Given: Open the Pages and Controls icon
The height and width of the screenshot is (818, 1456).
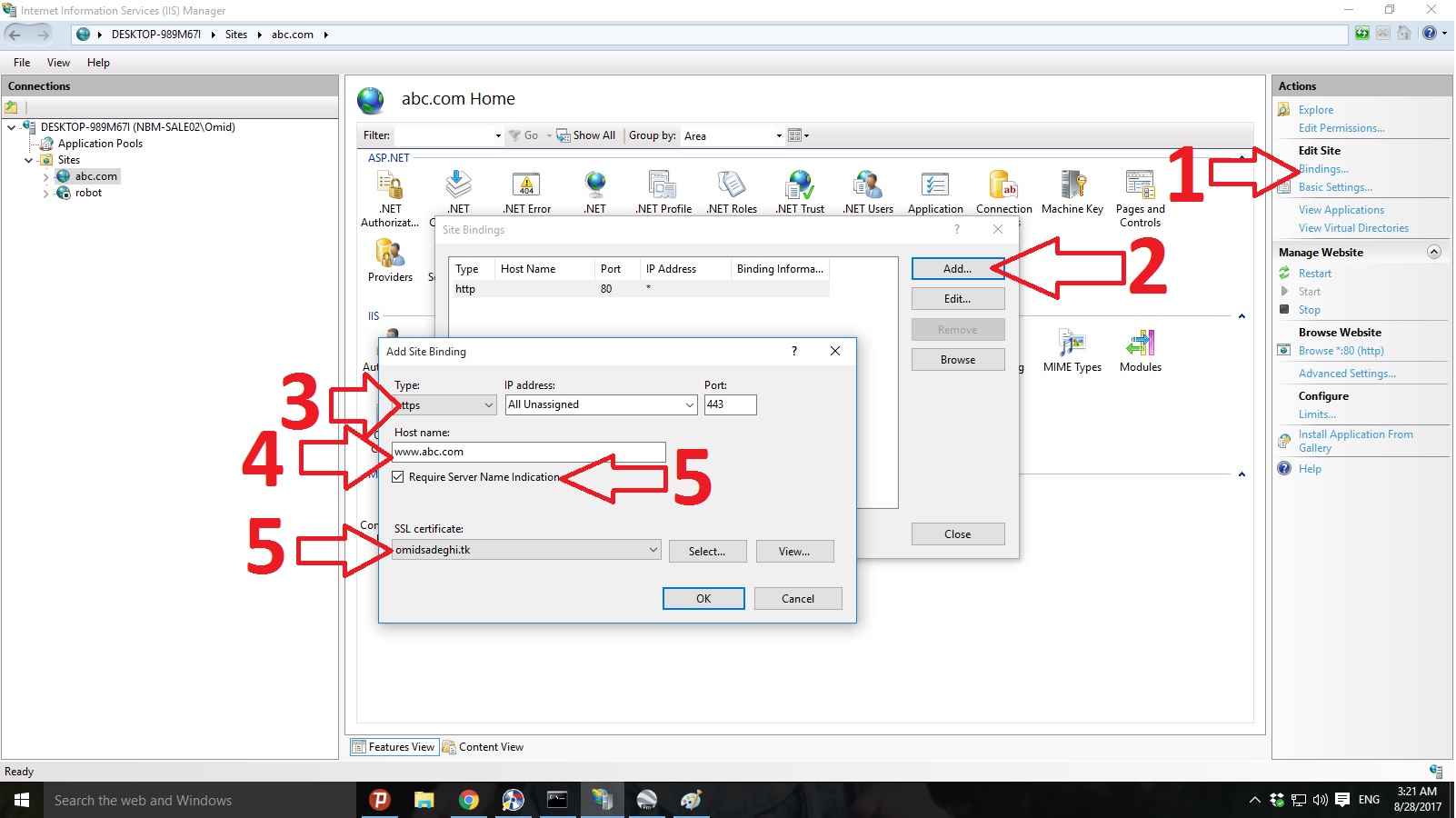Looking at the screenshot, I should point(1140,198).
